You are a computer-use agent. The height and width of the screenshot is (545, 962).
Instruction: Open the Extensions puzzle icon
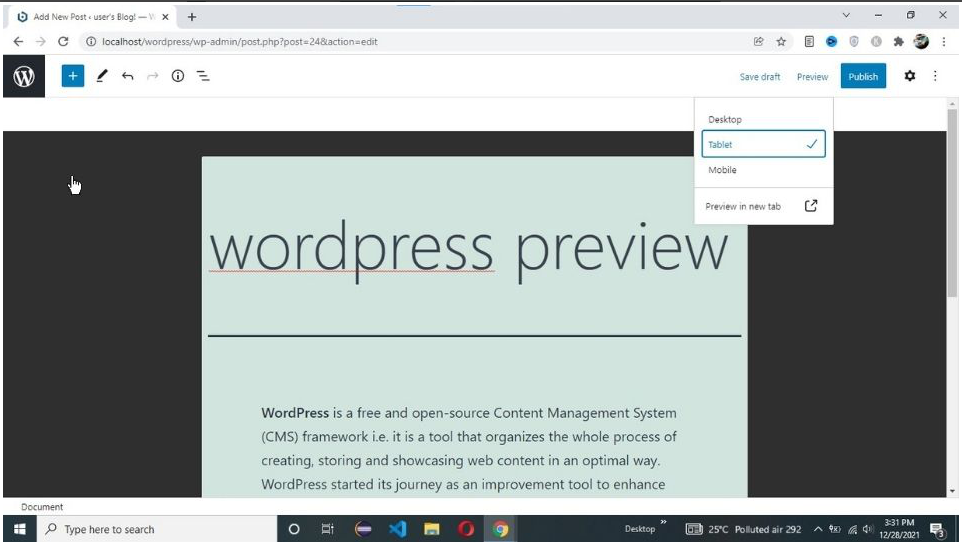pyautogui.click(x=898, y=42)
